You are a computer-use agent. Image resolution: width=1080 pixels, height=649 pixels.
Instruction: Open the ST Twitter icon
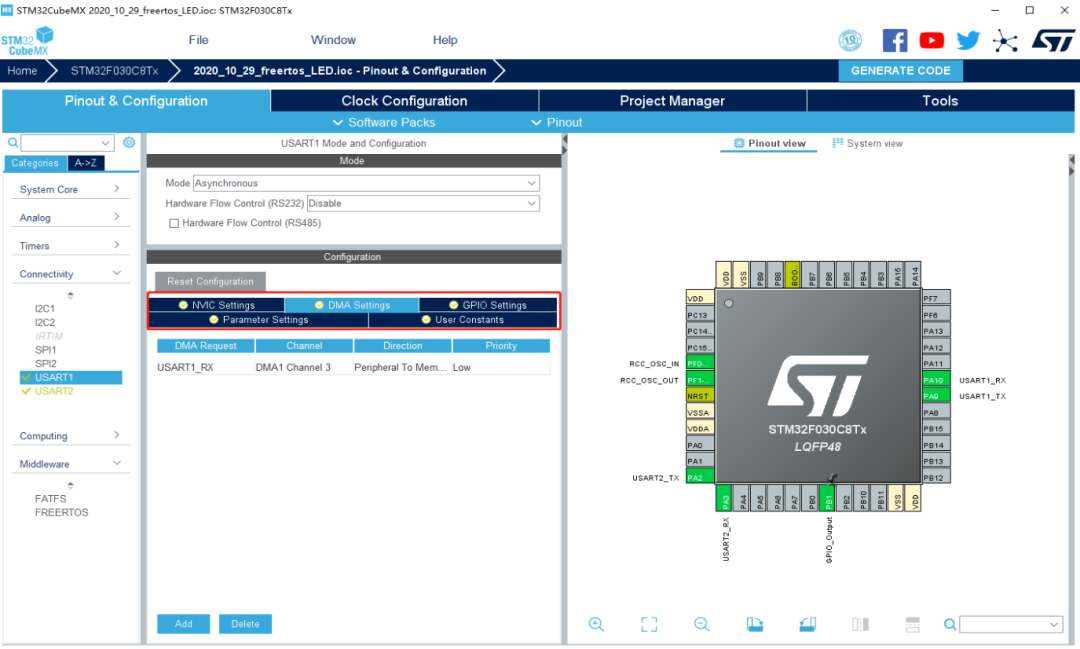pos(968,41)
